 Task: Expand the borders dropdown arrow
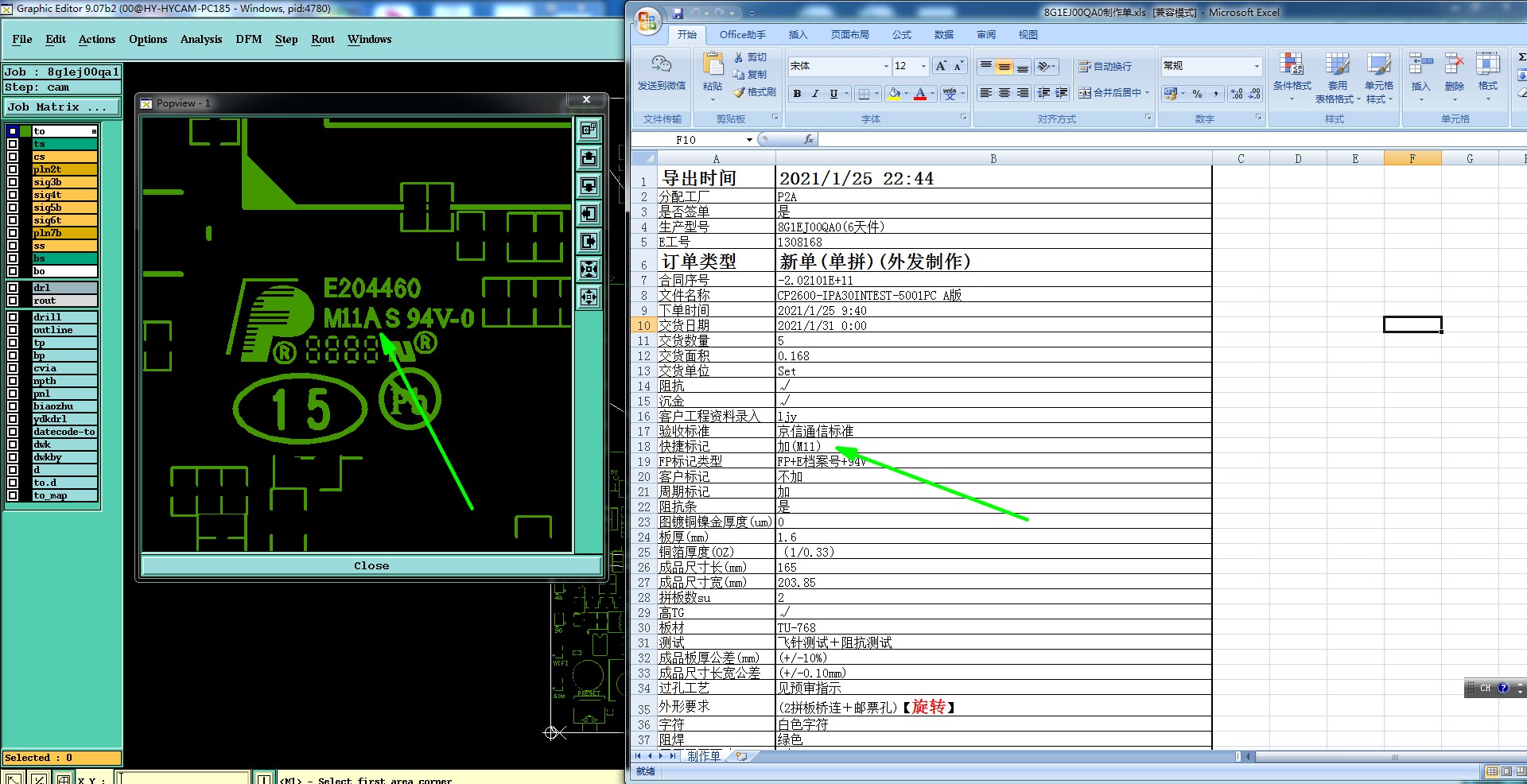(876, 94)
